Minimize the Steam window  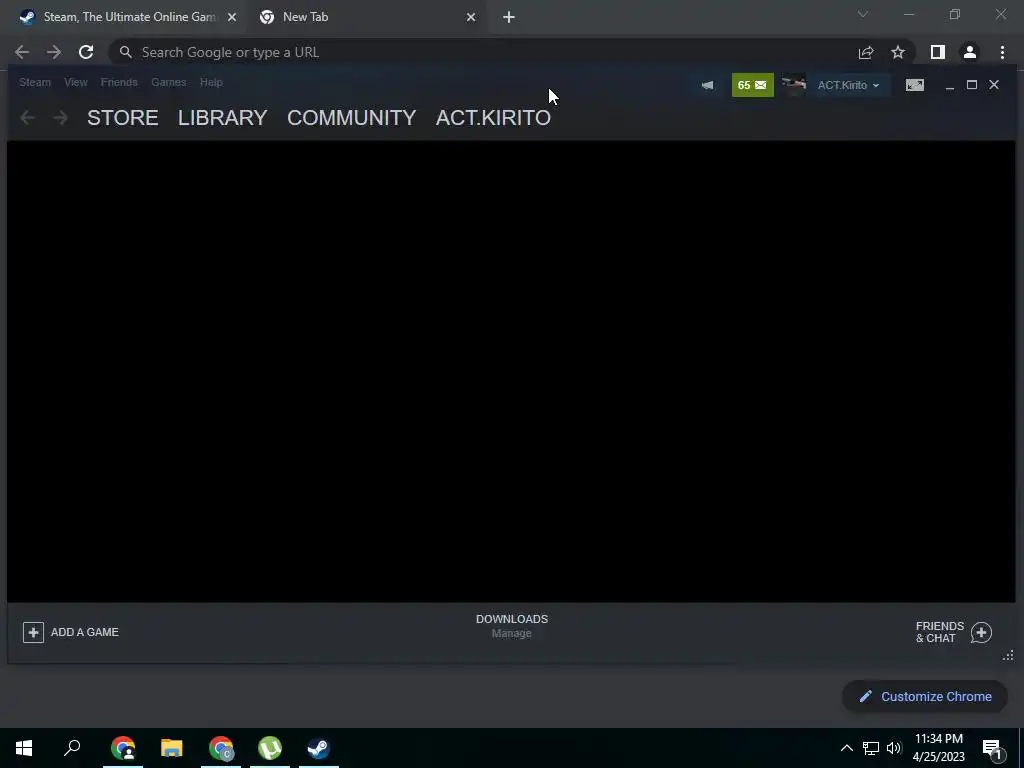tap(950, 86)
